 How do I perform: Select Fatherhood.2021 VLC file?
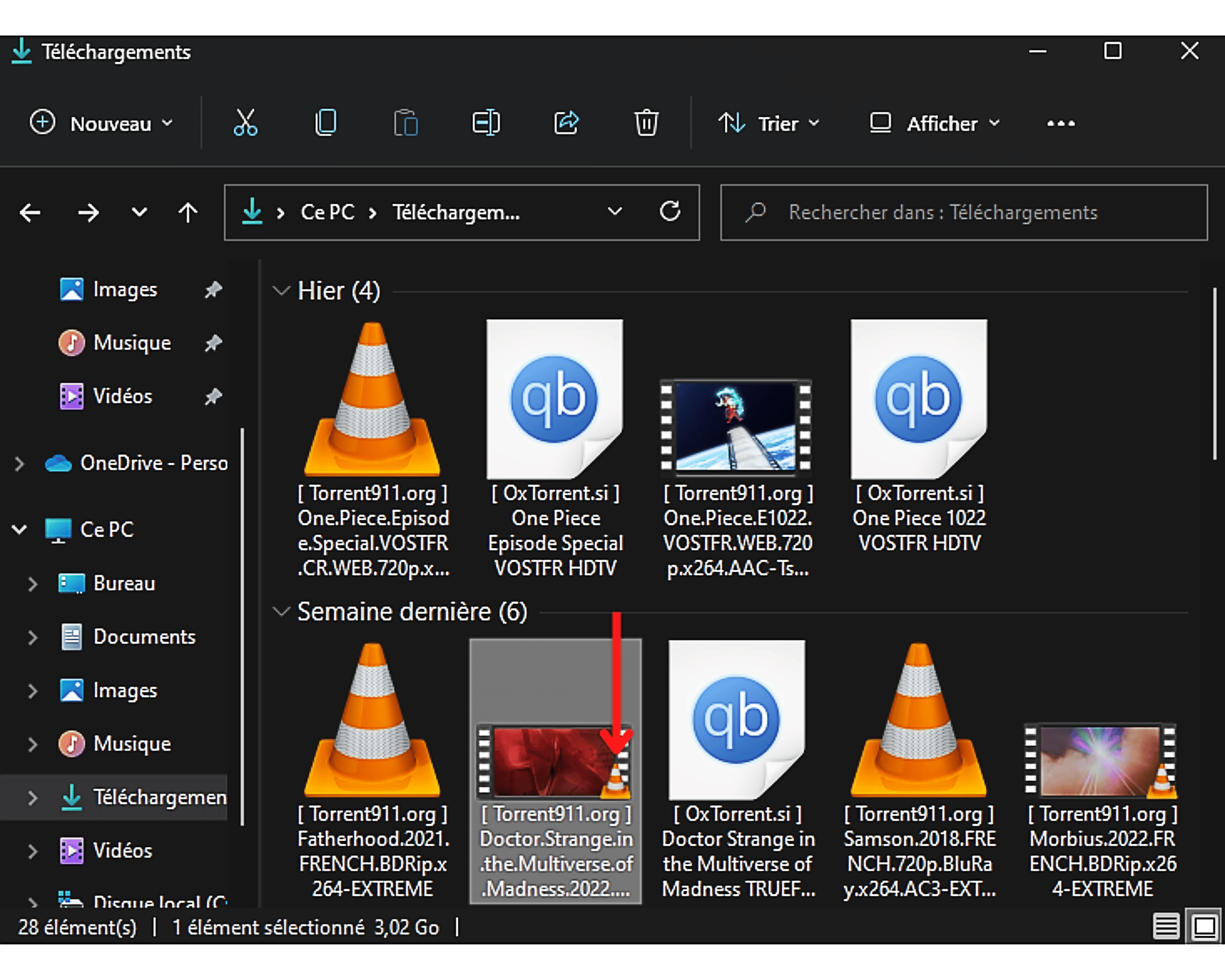click(372, 771)
